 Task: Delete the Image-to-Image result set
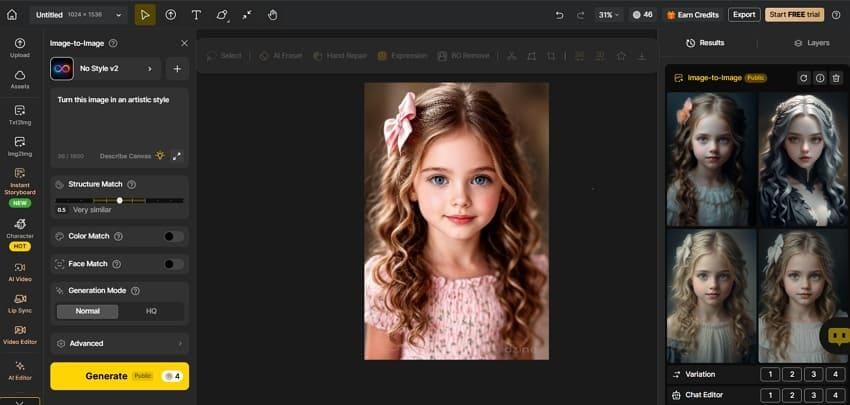click(836, 78)
